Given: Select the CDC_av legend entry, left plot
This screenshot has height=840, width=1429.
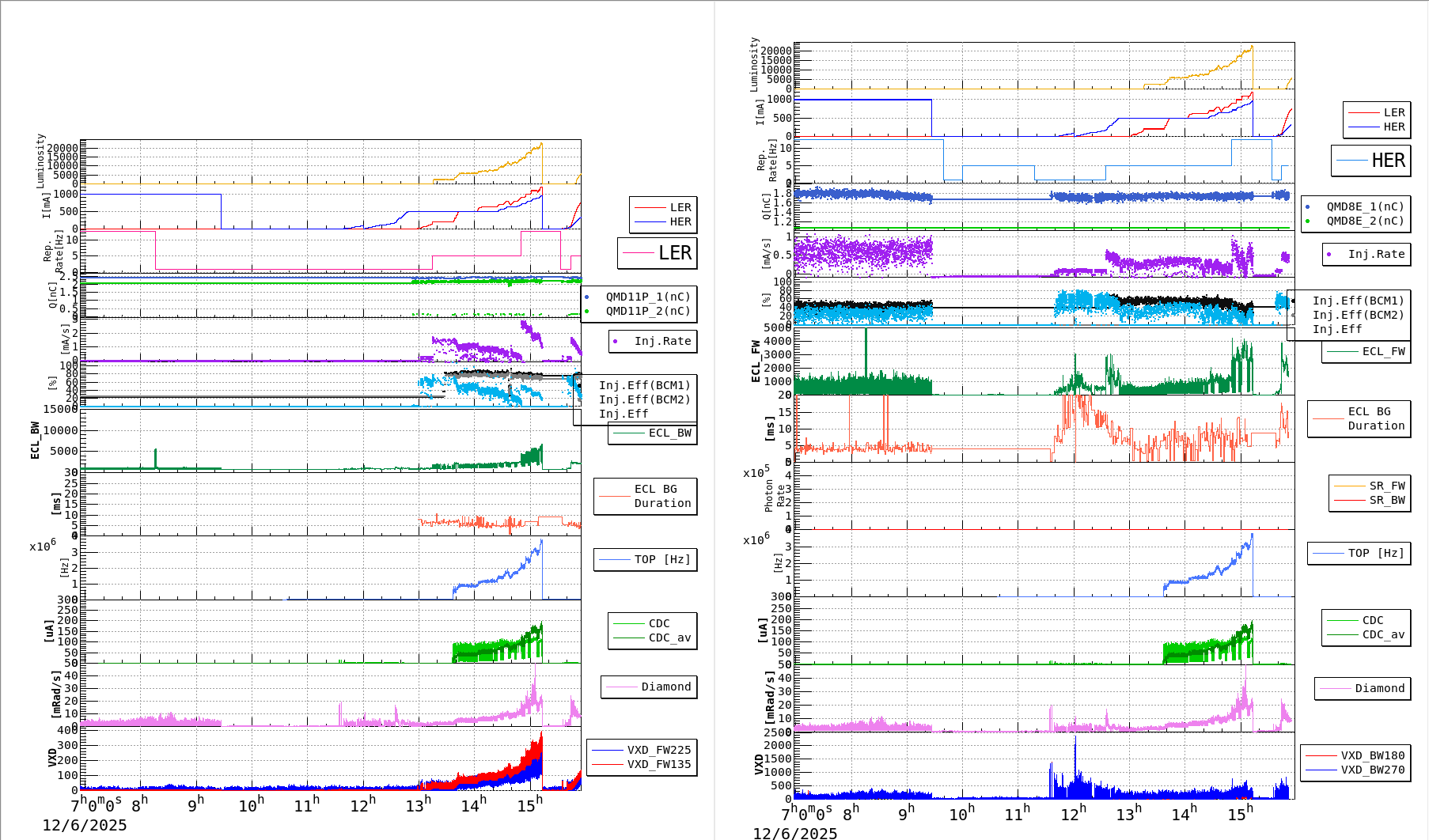Looking at the screenshot, I should point(669,638).
